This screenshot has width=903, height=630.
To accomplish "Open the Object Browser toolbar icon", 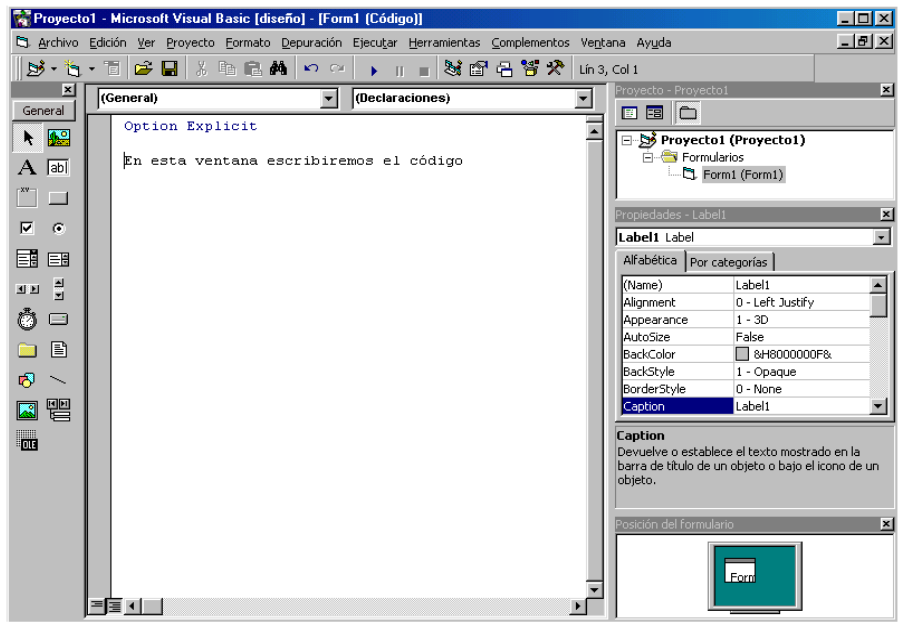I will click(x=530, y=69).
